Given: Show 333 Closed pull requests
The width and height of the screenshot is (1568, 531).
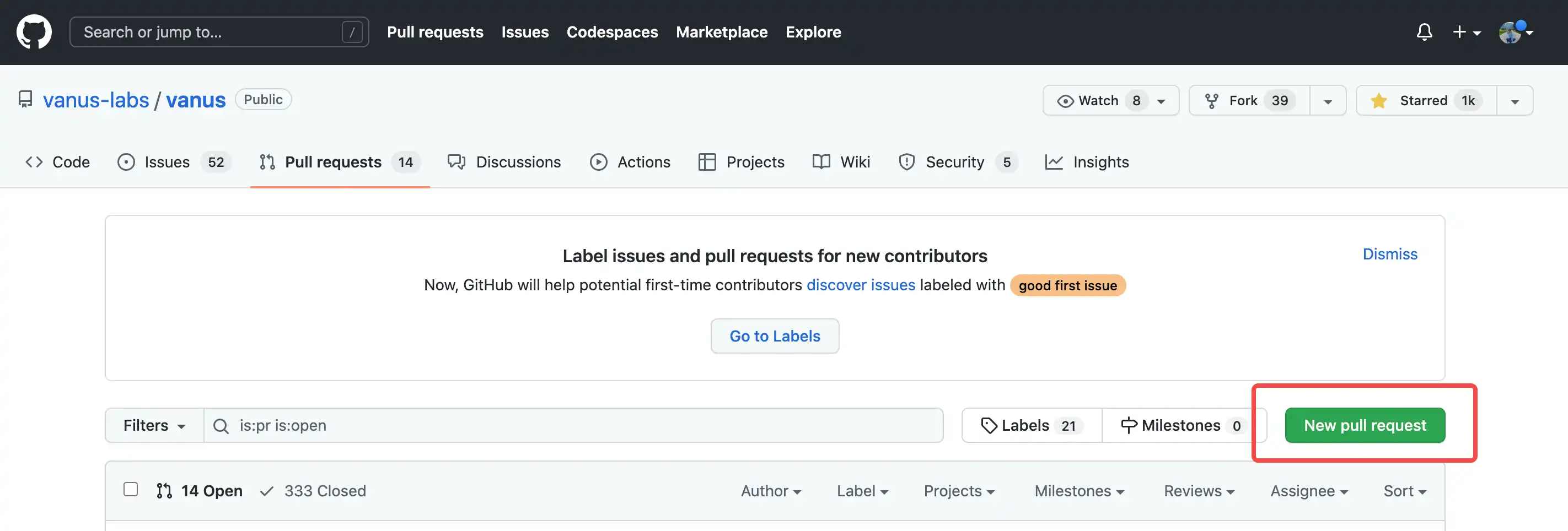Looking at the screenshot, I should point(313,491).
